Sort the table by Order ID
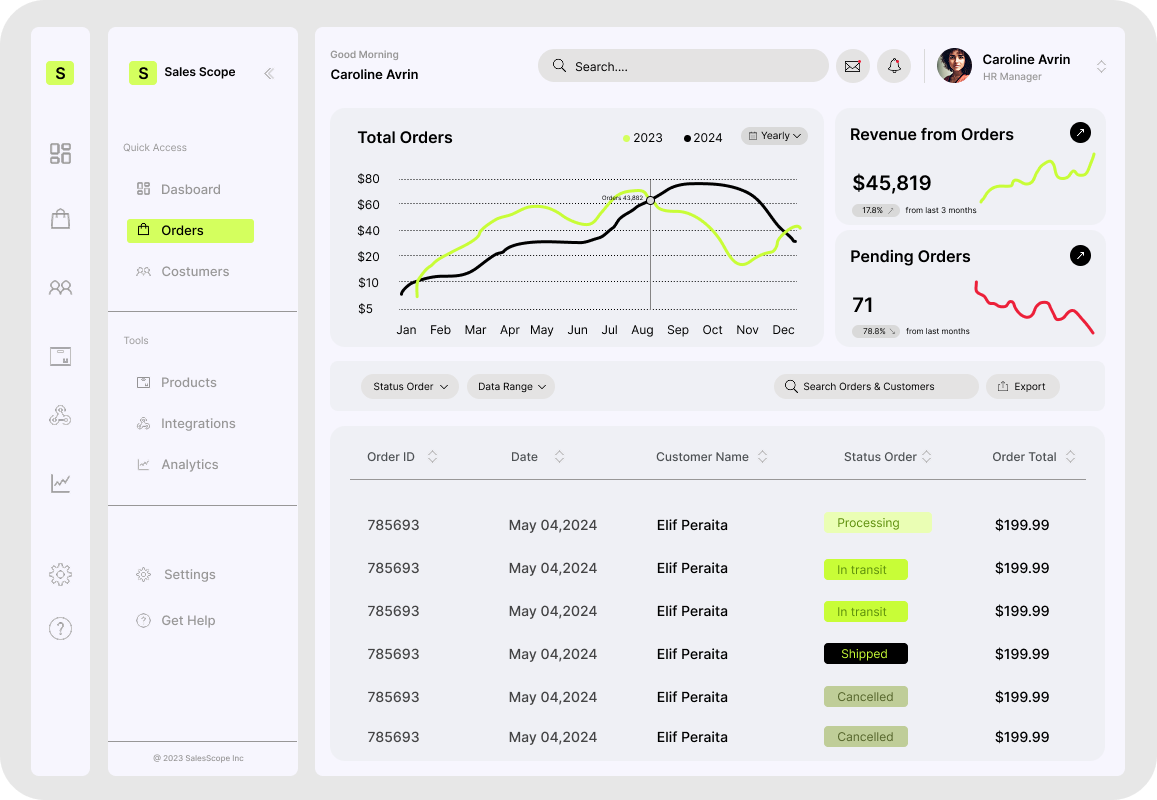1157x800 pixels. point(432,457)
